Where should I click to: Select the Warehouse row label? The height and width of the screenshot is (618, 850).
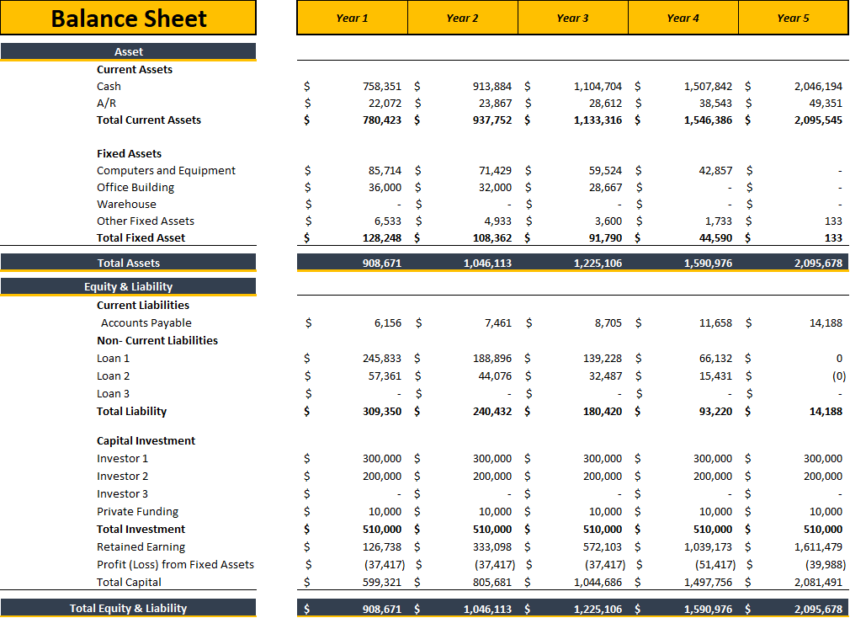(123, 204)
